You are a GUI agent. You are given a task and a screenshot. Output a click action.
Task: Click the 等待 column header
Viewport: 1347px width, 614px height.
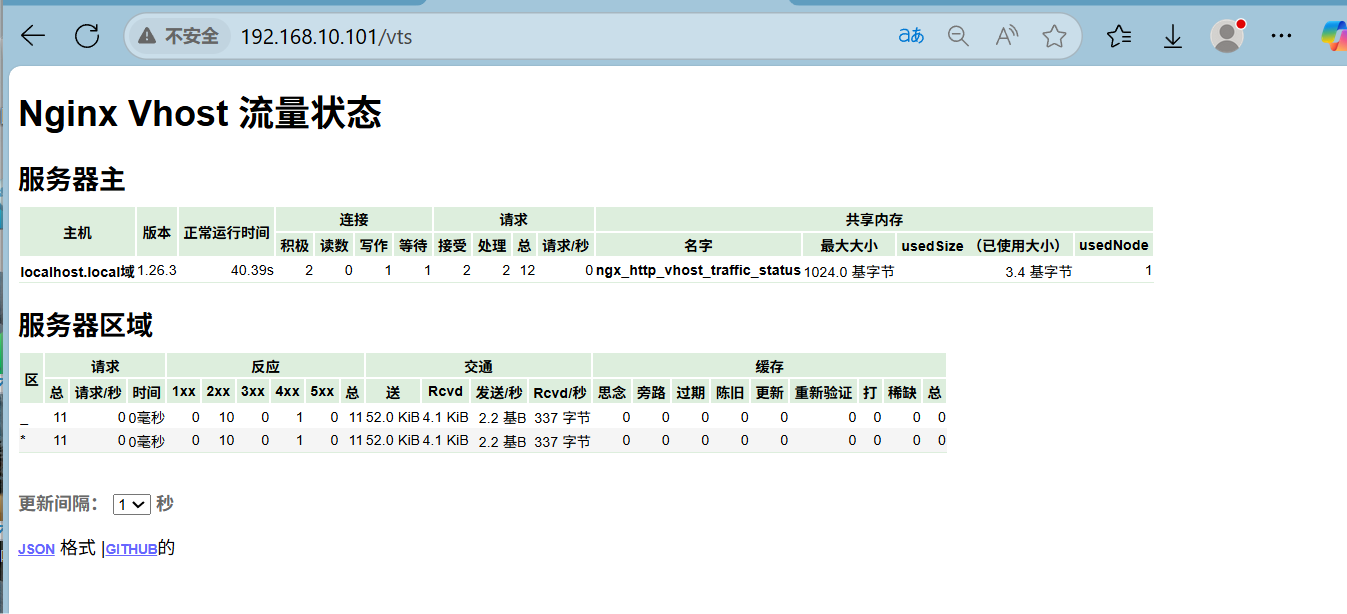coord(413,245)
